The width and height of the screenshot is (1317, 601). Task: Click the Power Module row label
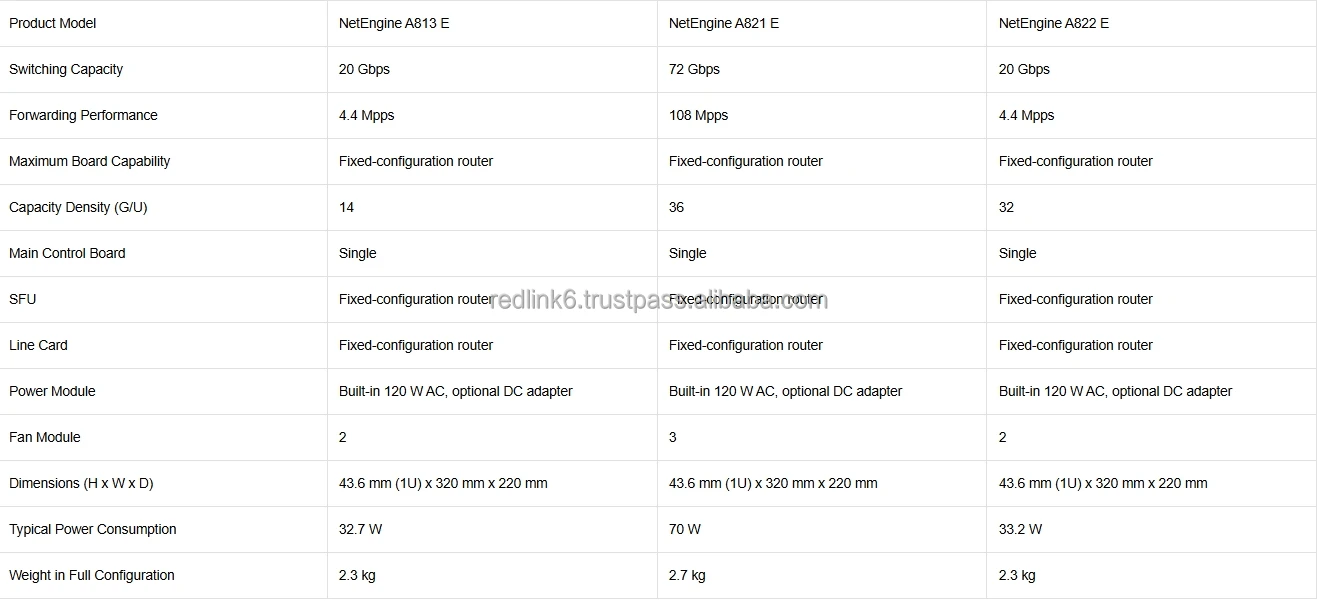coord(52,391)
